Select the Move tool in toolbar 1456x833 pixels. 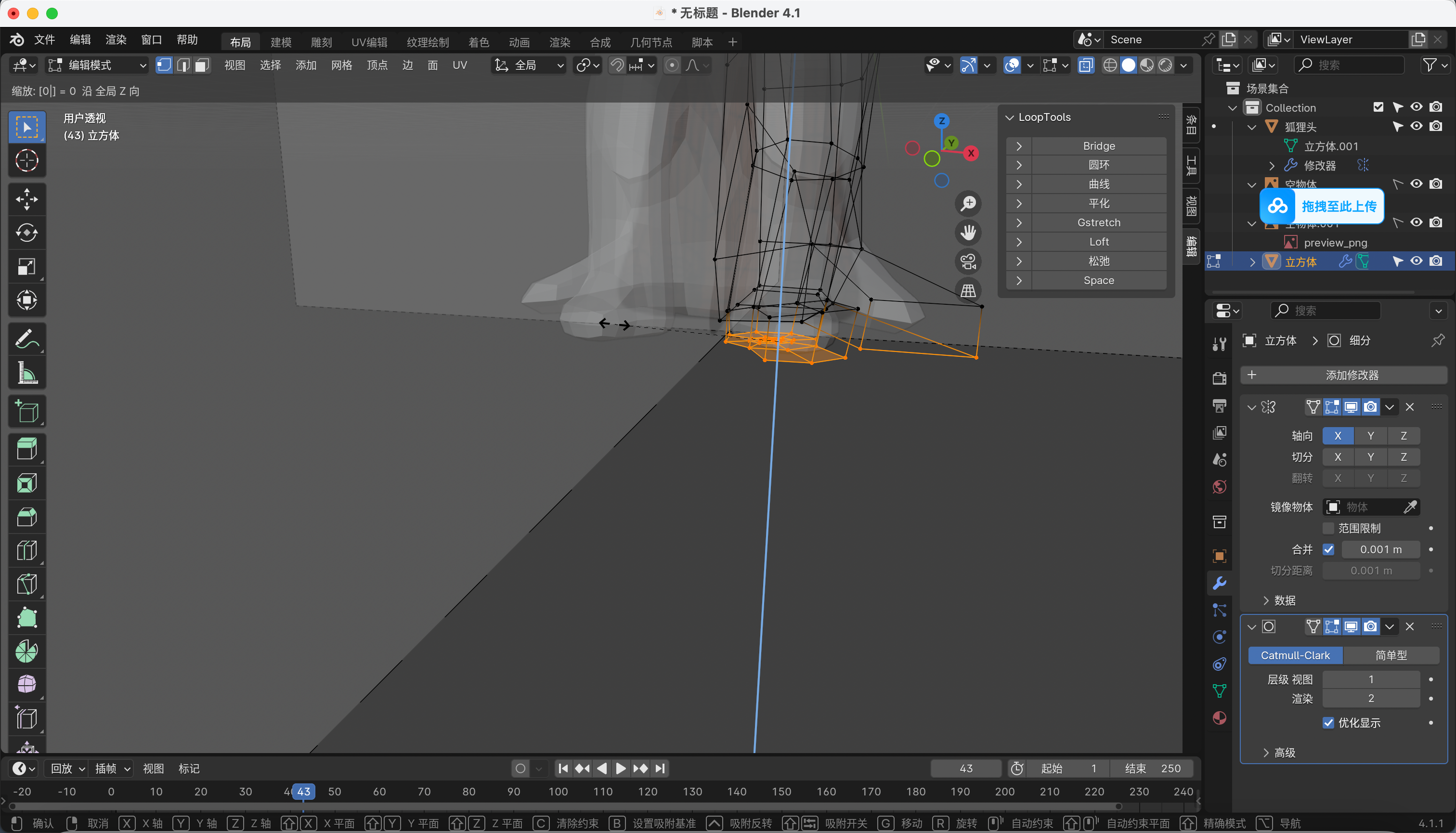26,199
